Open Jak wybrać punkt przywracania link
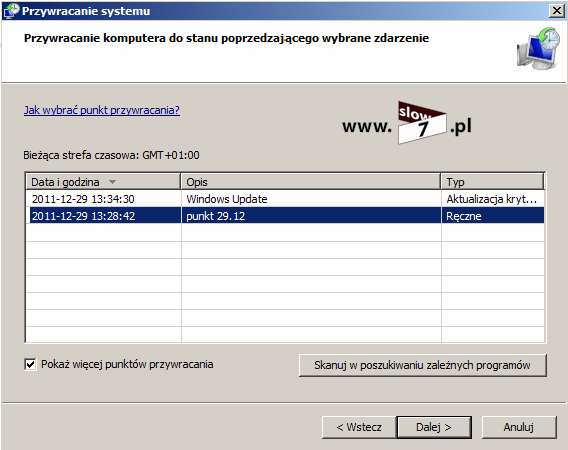The height and width of the screenshot is (450, 568). tap(102, 110)
